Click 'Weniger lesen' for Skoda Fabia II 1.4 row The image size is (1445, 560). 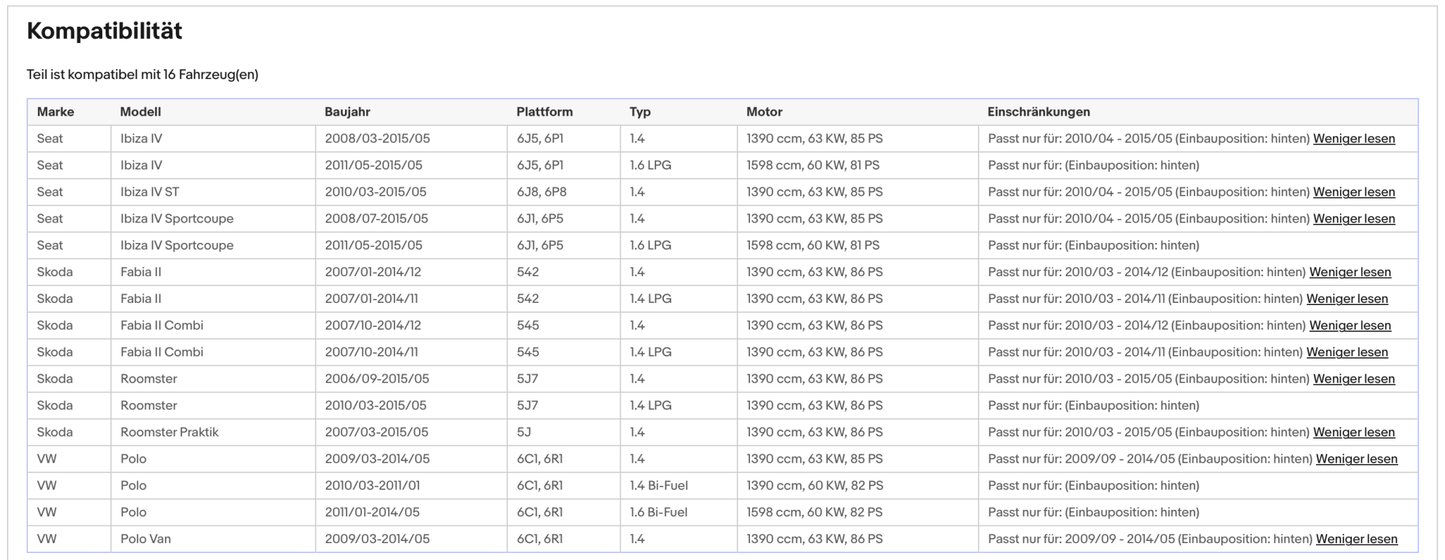click(1349, 272)
